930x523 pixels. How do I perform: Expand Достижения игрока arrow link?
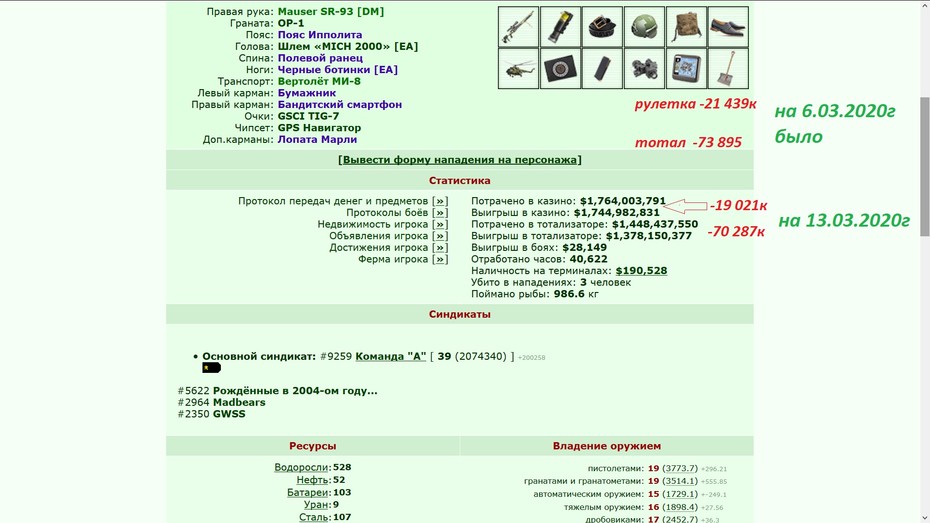tap(440, 247)
